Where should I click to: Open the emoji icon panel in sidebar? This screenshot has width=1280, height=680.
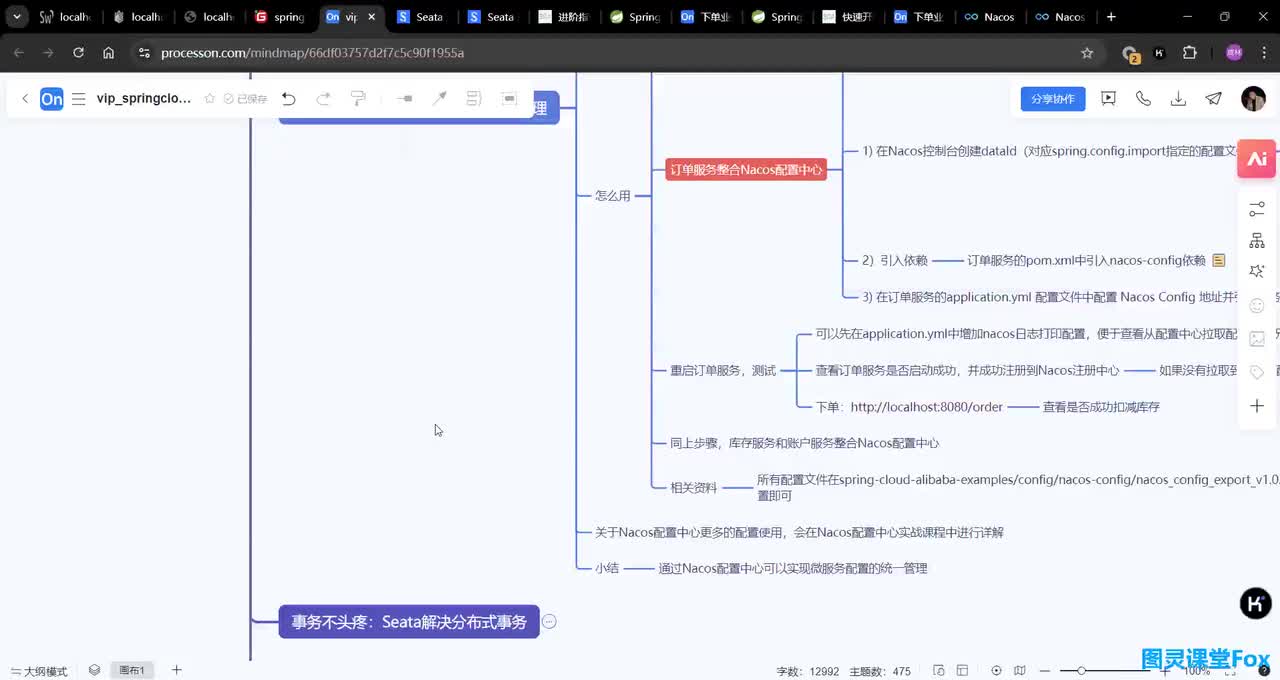[1257, 305]
